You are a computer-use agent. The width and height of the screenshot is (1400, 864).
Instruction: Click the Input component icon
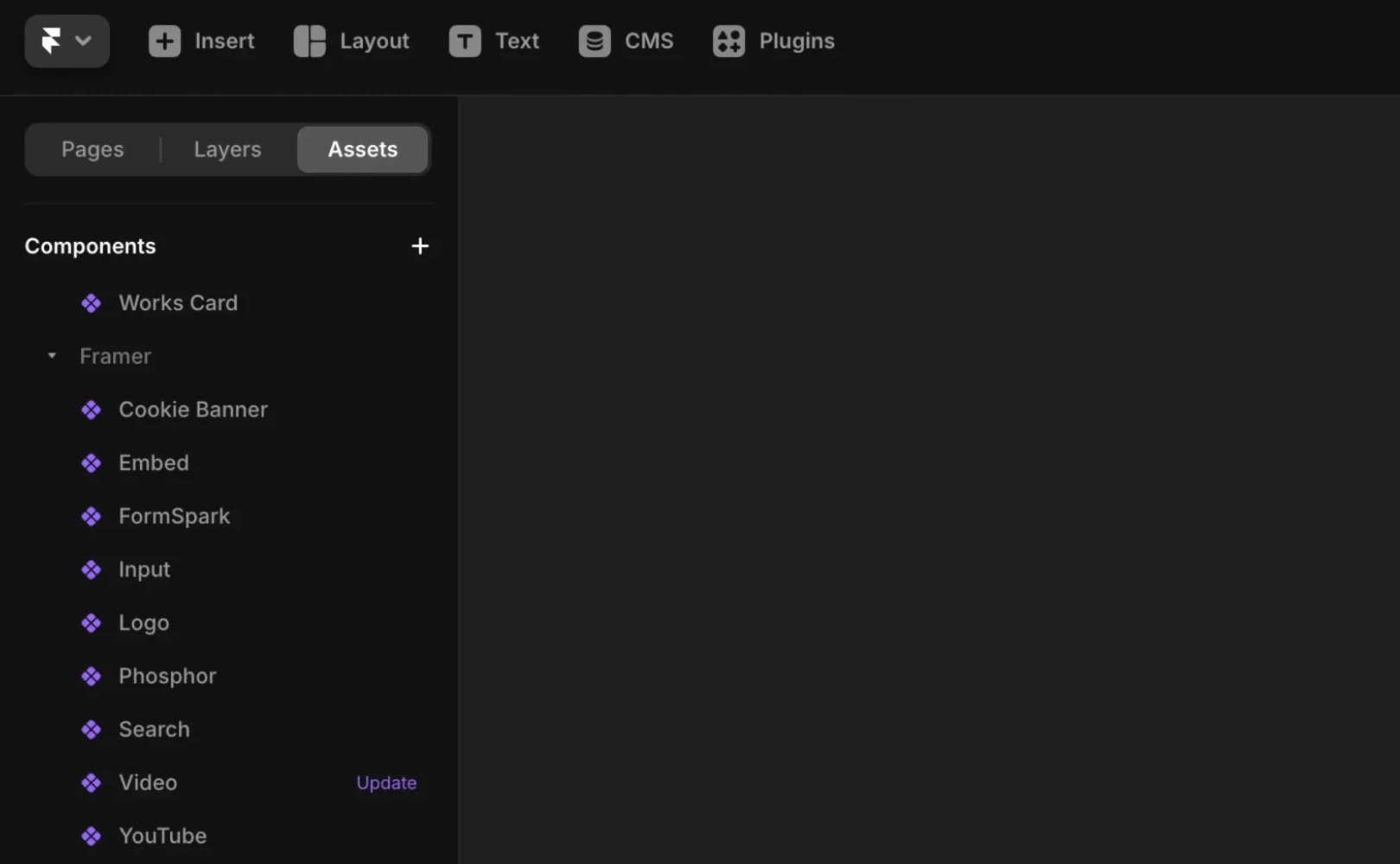[x=91, y=569]
